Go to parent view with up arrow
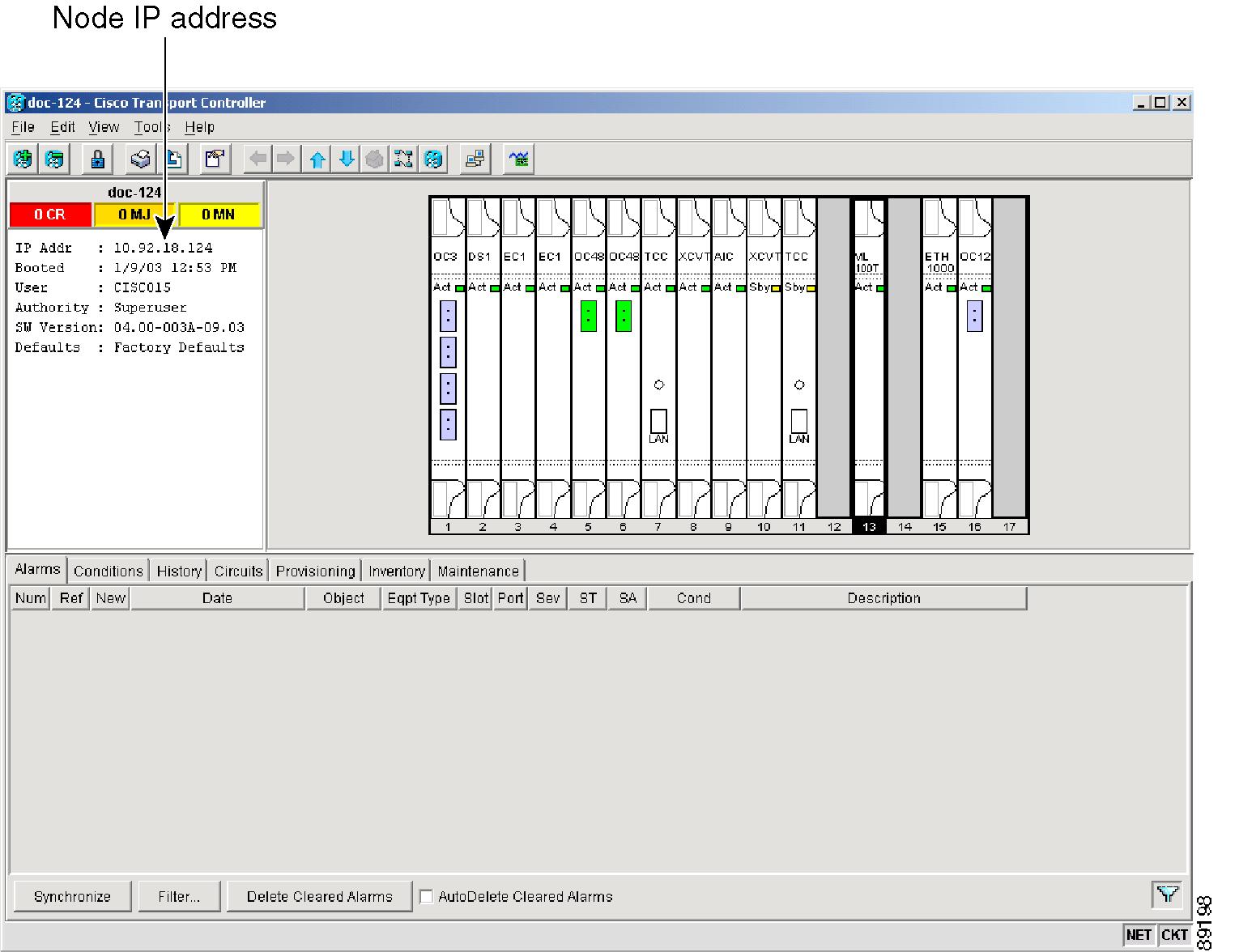Screen dimensions: 1239x952 point(317,159)
